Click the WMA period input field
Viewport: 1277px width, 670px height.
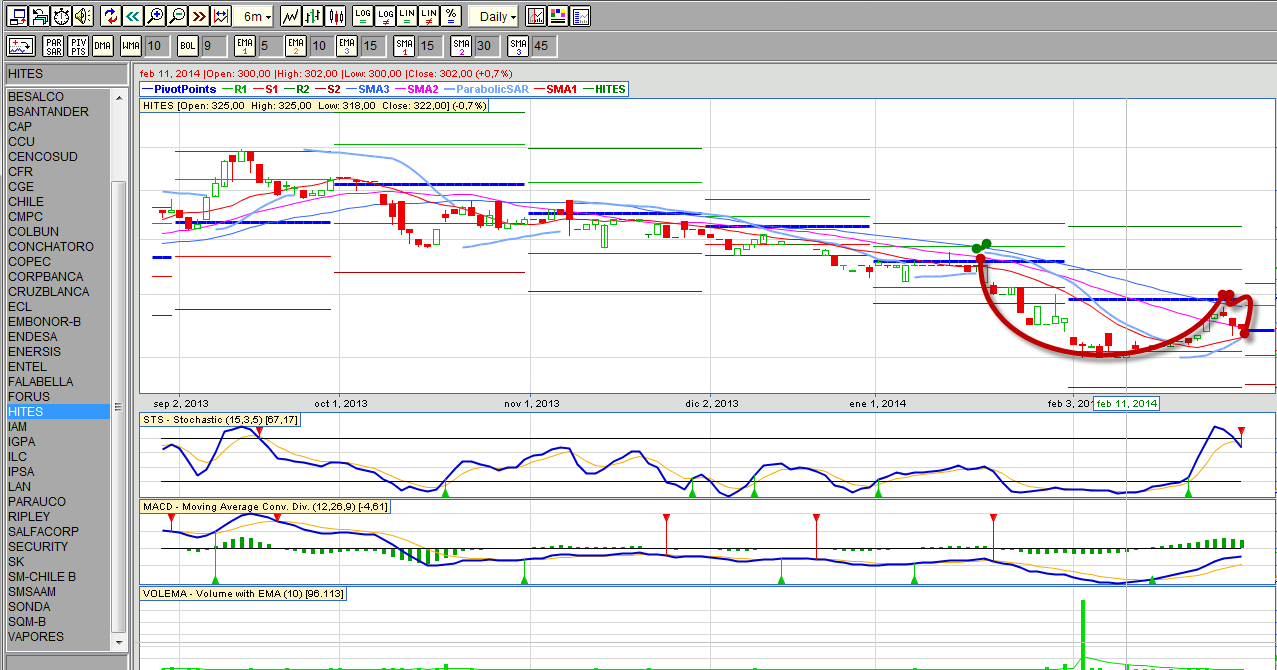pos(156,46)
